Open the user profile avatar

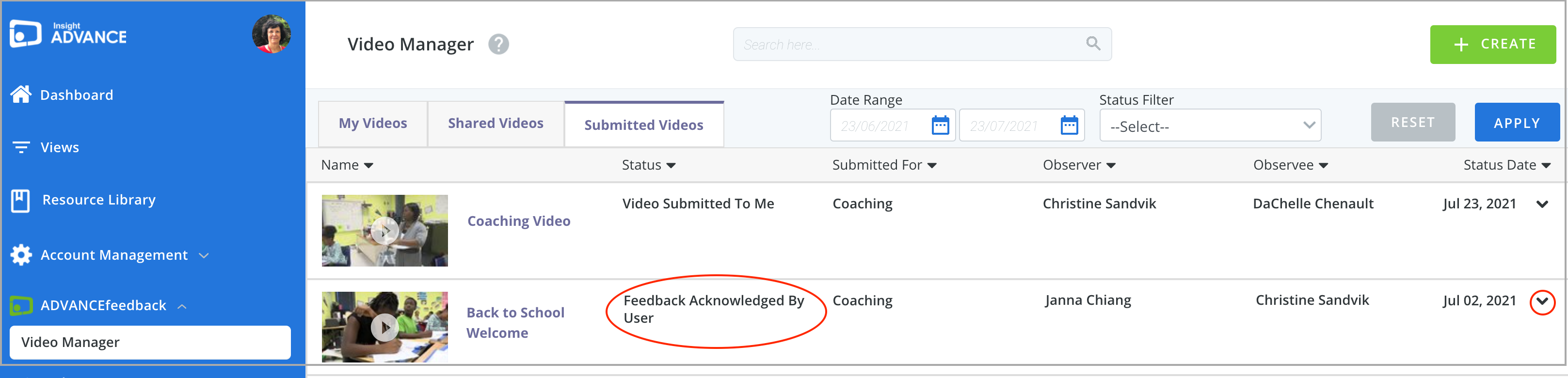[272, 34]
